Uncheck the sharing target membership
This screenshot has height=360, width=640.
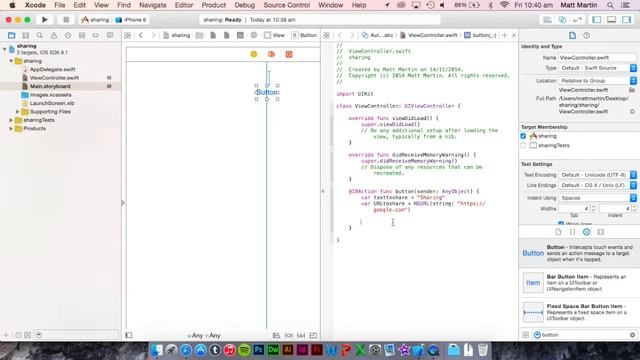[523, 136]
